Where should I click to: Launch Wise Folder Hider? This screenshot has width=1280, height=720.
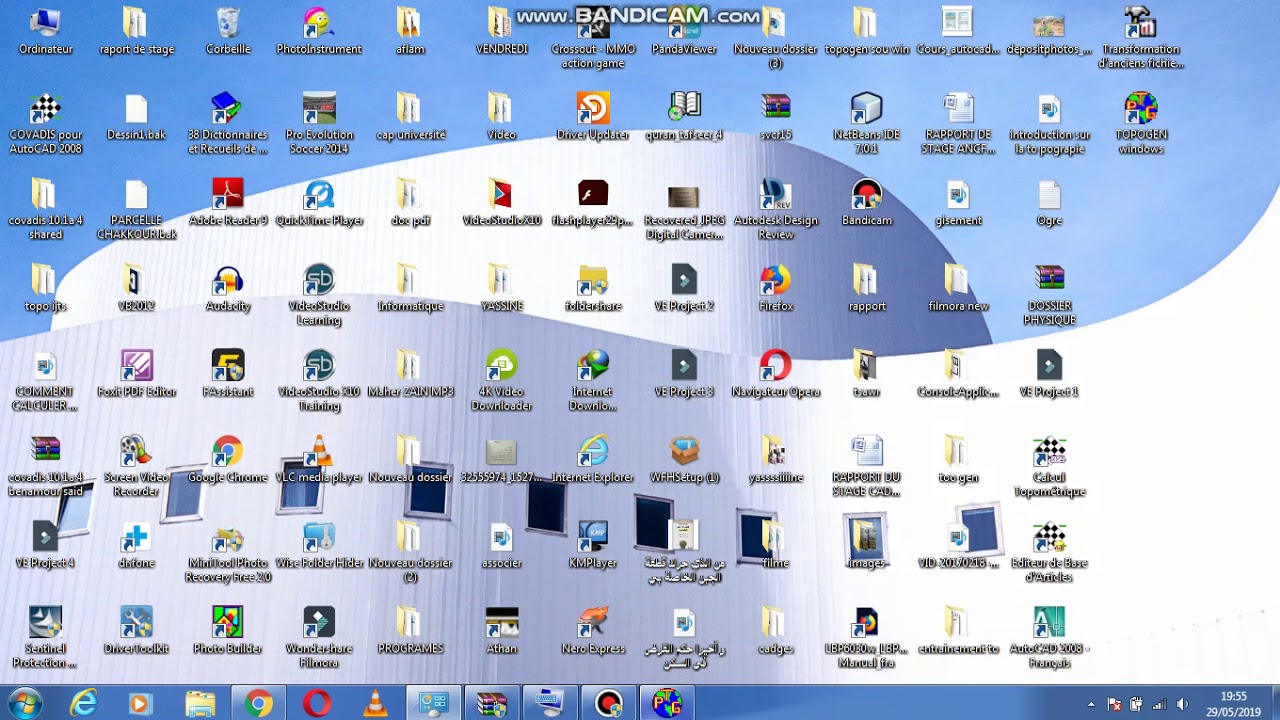click(319, 544)
